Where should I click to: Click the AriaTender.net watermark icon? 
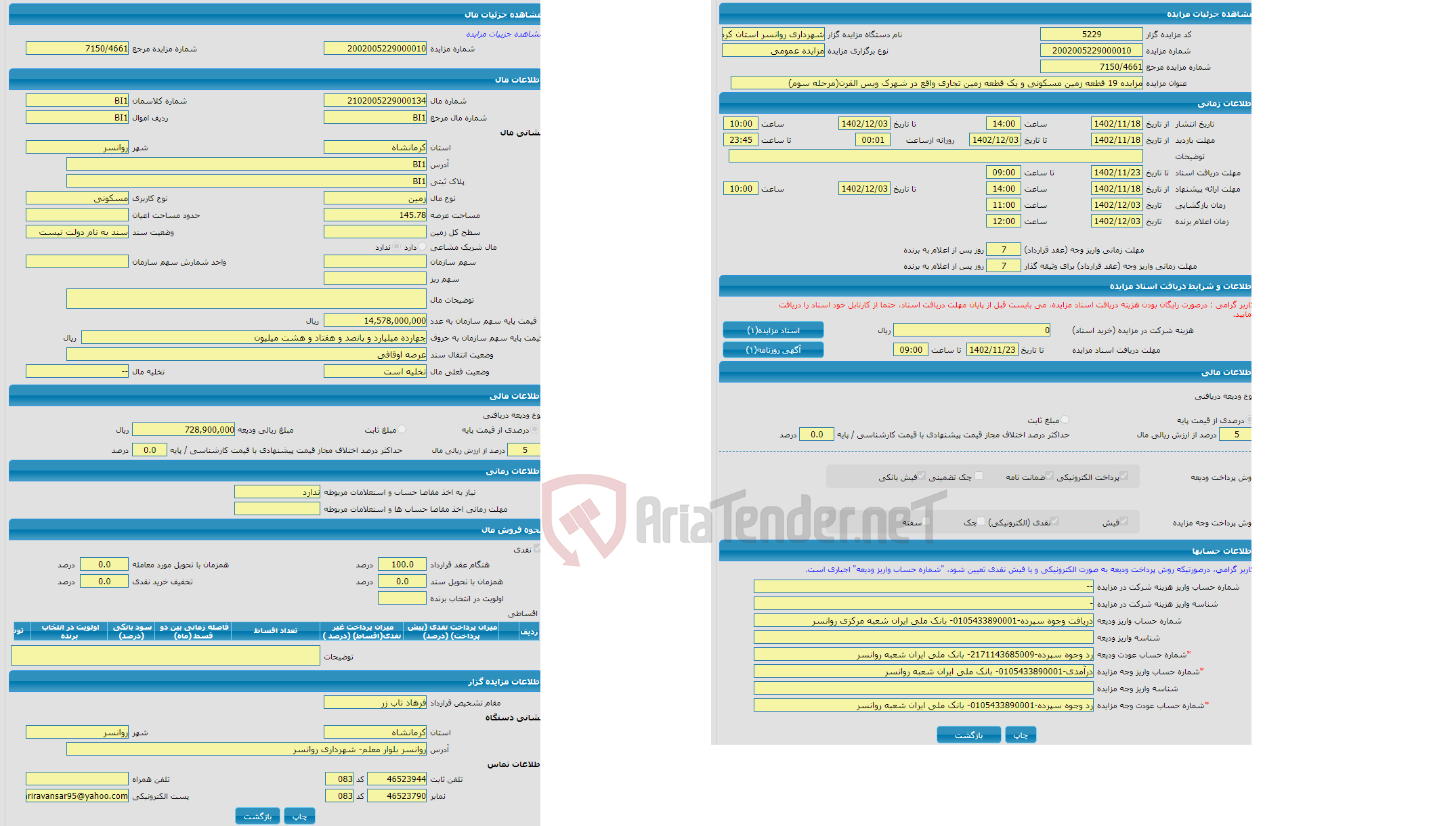tap(581, 510)
